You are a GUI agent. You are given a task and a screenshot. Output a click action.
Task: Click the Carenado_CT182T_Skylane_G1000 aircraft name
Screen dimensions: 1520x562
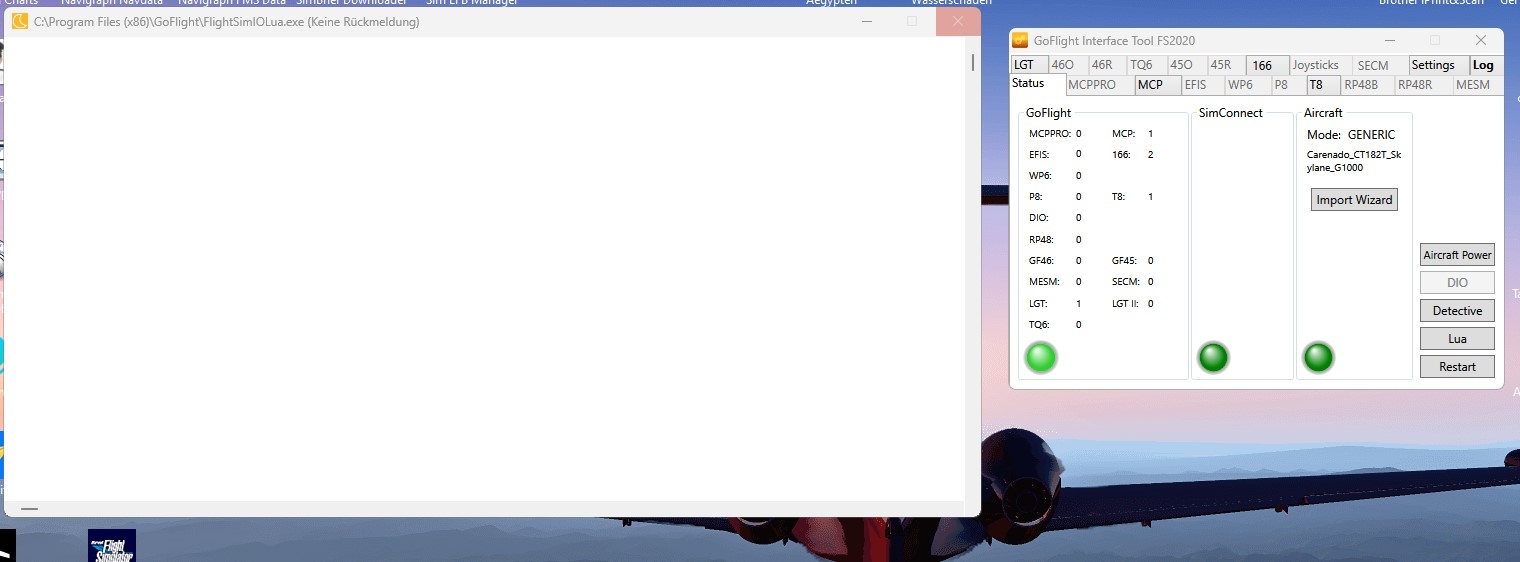(x=1354, y=161)
